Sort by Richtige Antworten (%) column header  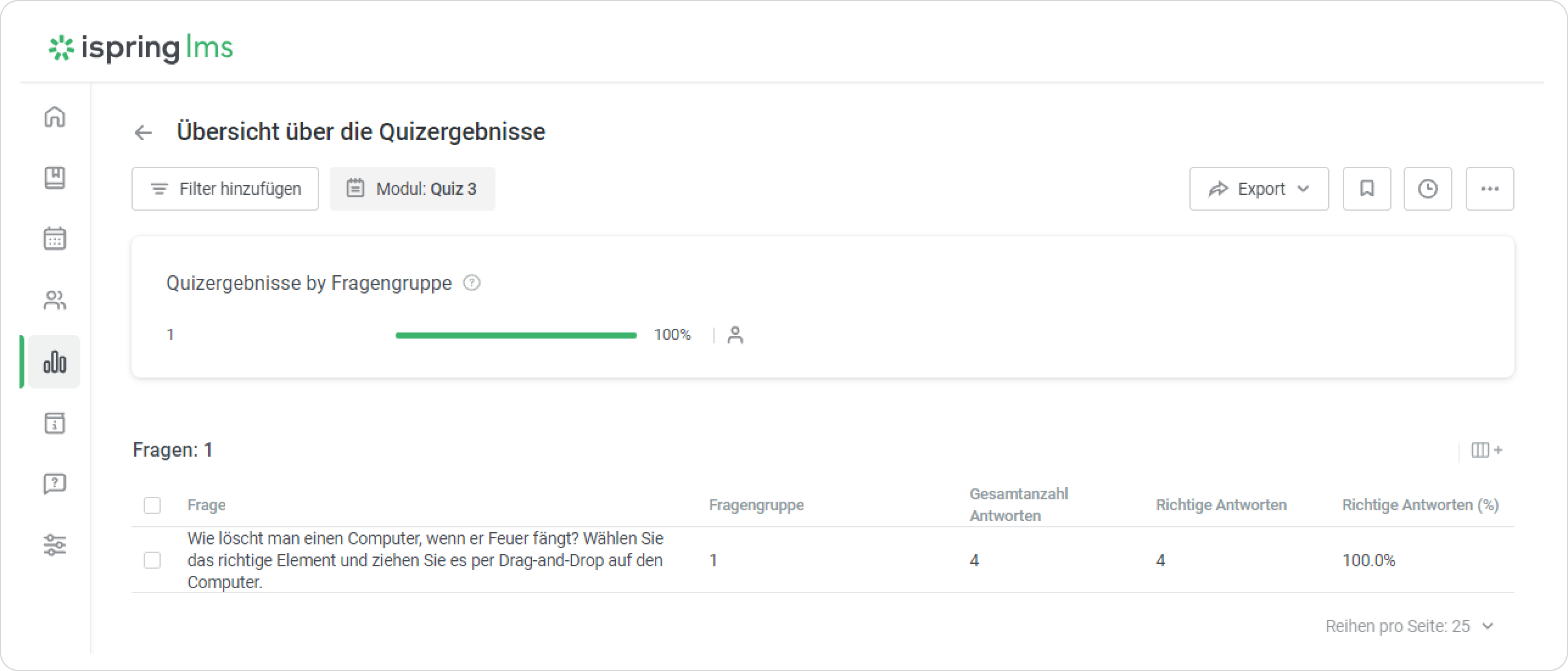(x=1420, y=505)
